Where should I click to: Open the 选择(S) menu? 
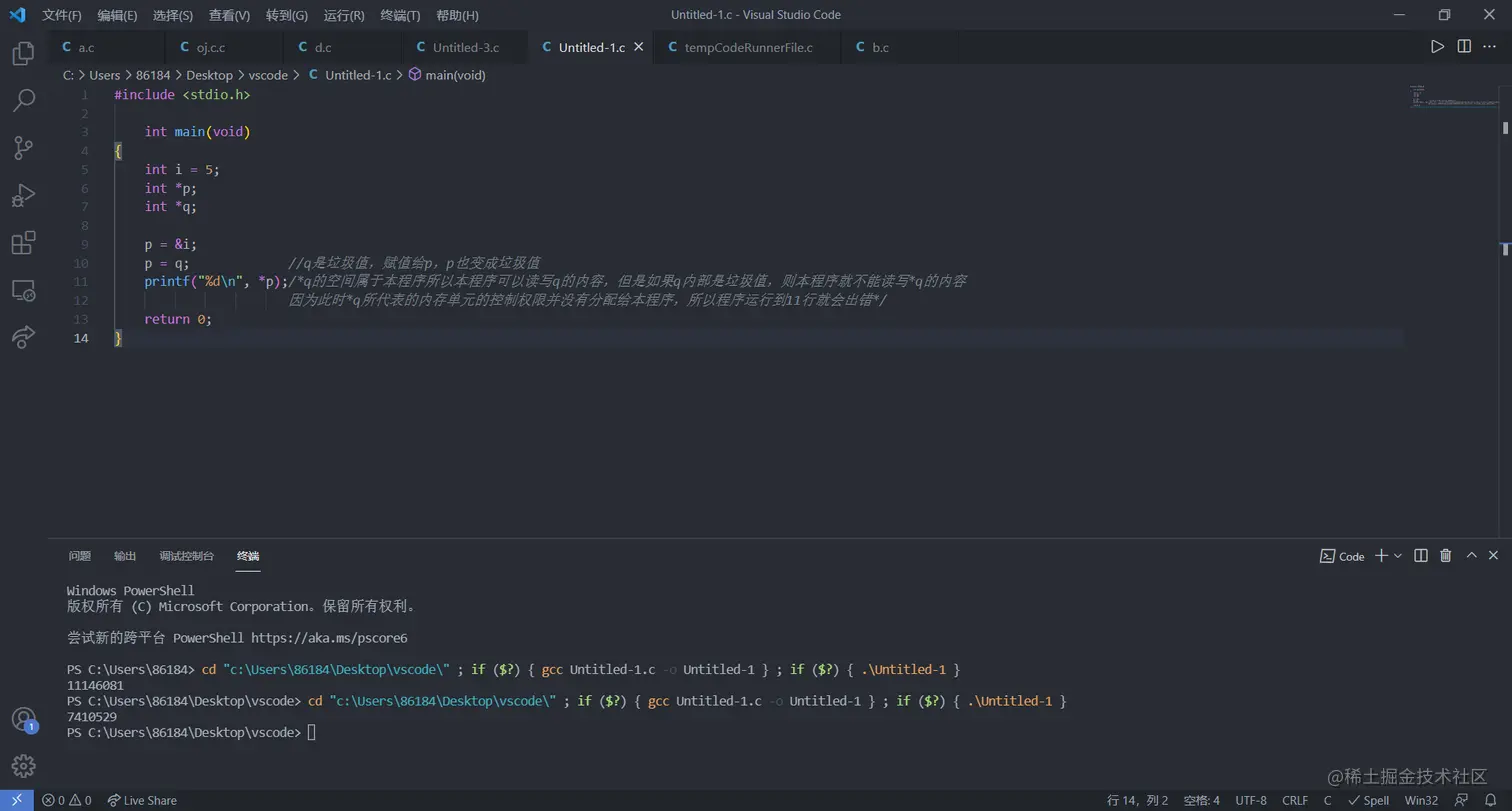173,15
